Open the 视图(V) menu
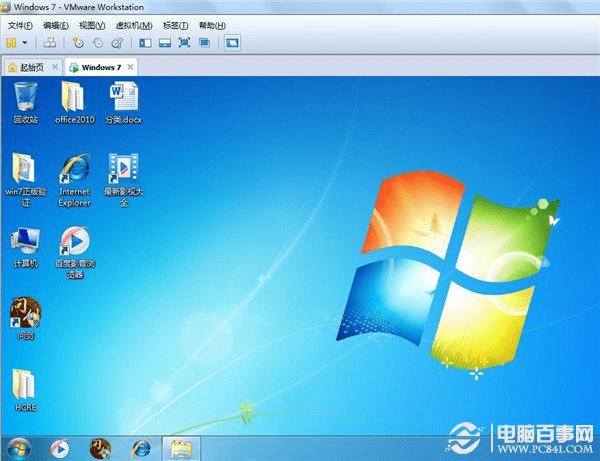 (92, 25)
